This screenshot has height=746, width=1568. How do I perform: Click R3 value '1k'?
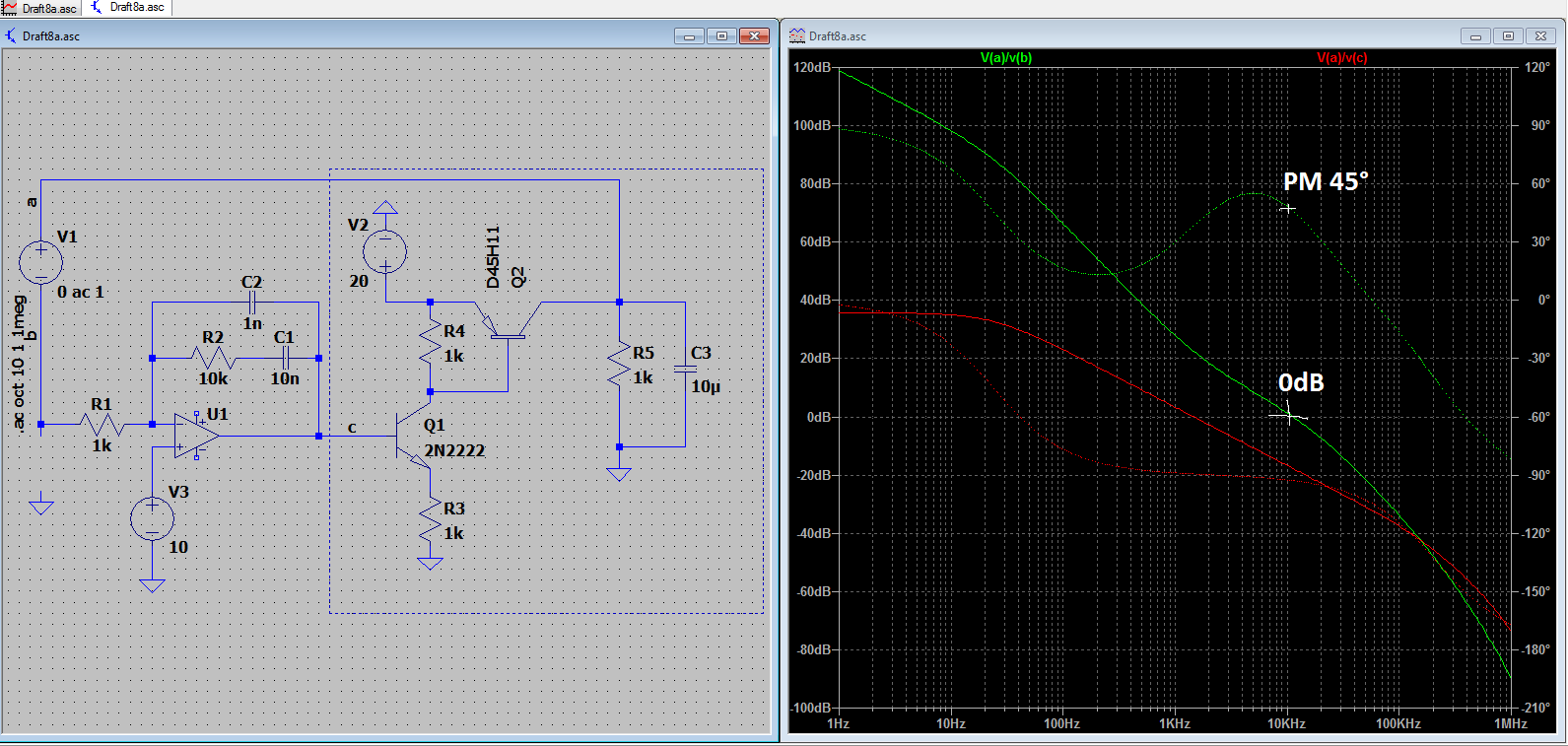click(453, 533)
